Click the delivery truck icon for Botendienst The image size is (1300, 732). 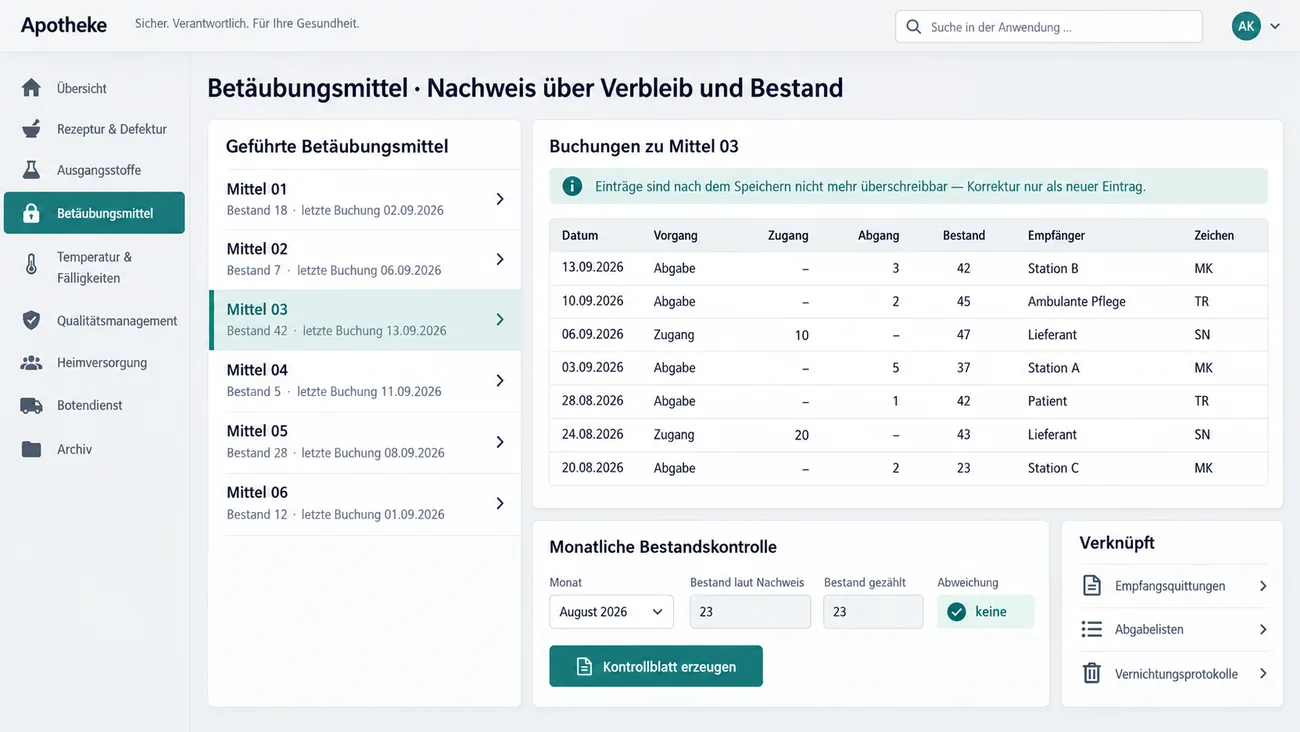tap(31, 405)
